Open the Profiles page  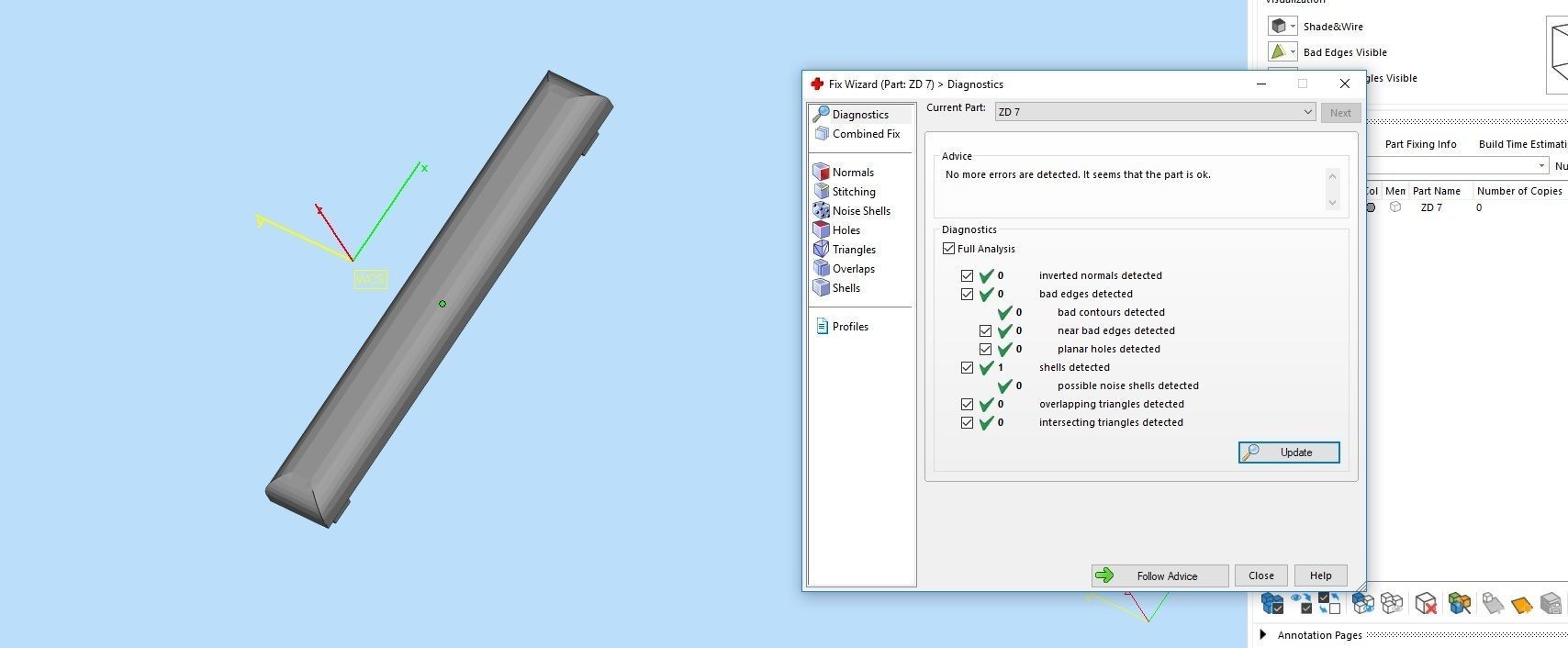[842, 327]
